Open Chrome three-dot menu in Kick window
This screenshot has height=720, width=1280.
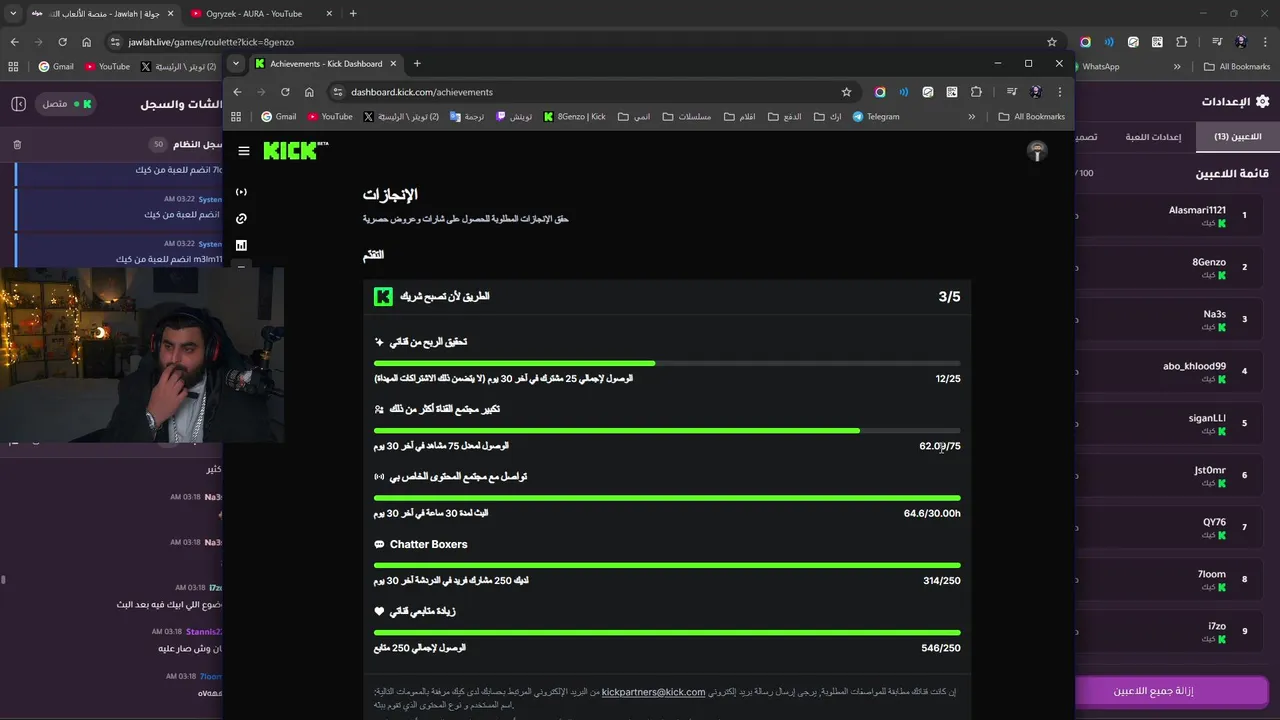tap(1060, 92)
